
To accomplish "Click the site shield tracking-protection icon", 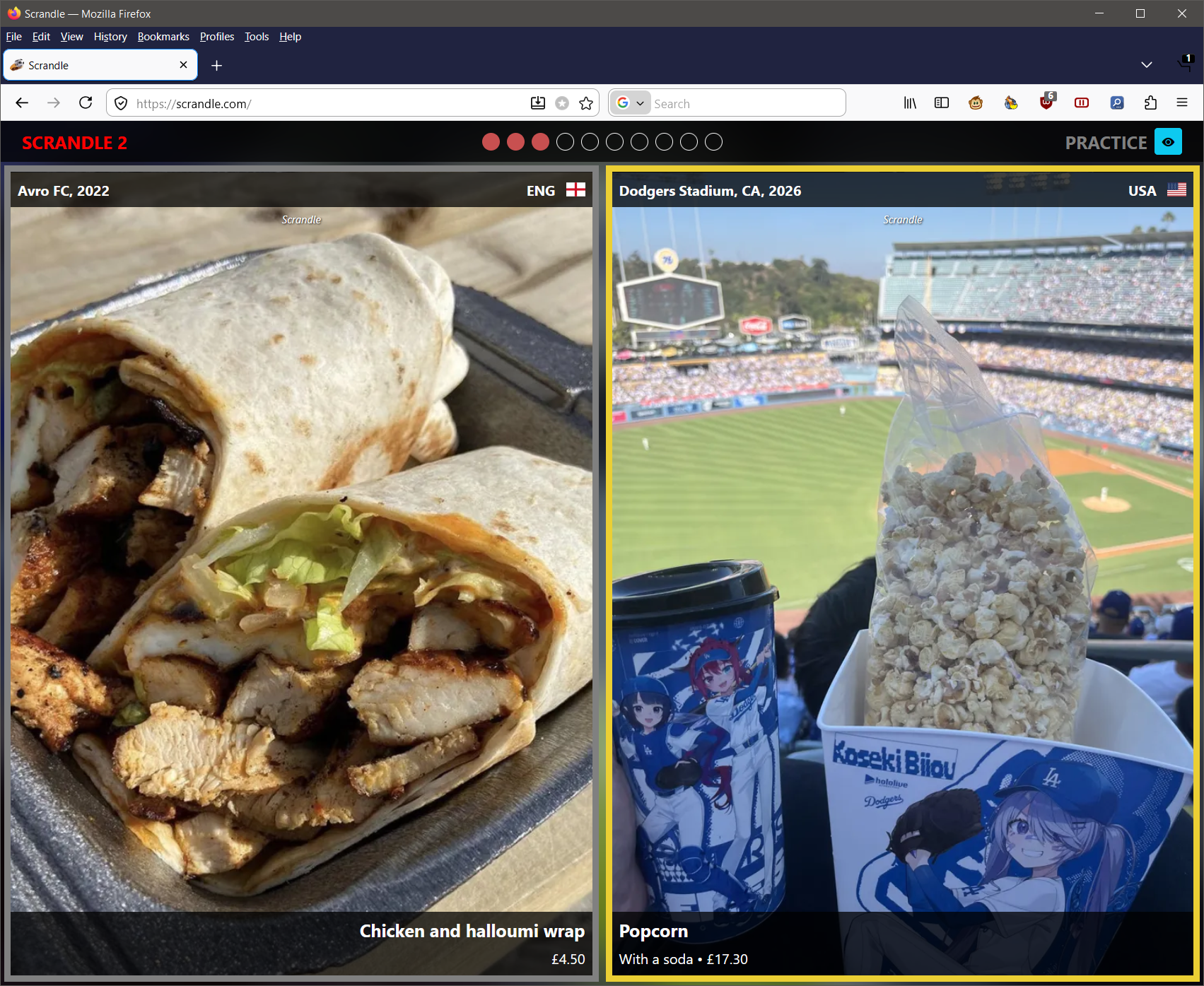I will [121, 103].
